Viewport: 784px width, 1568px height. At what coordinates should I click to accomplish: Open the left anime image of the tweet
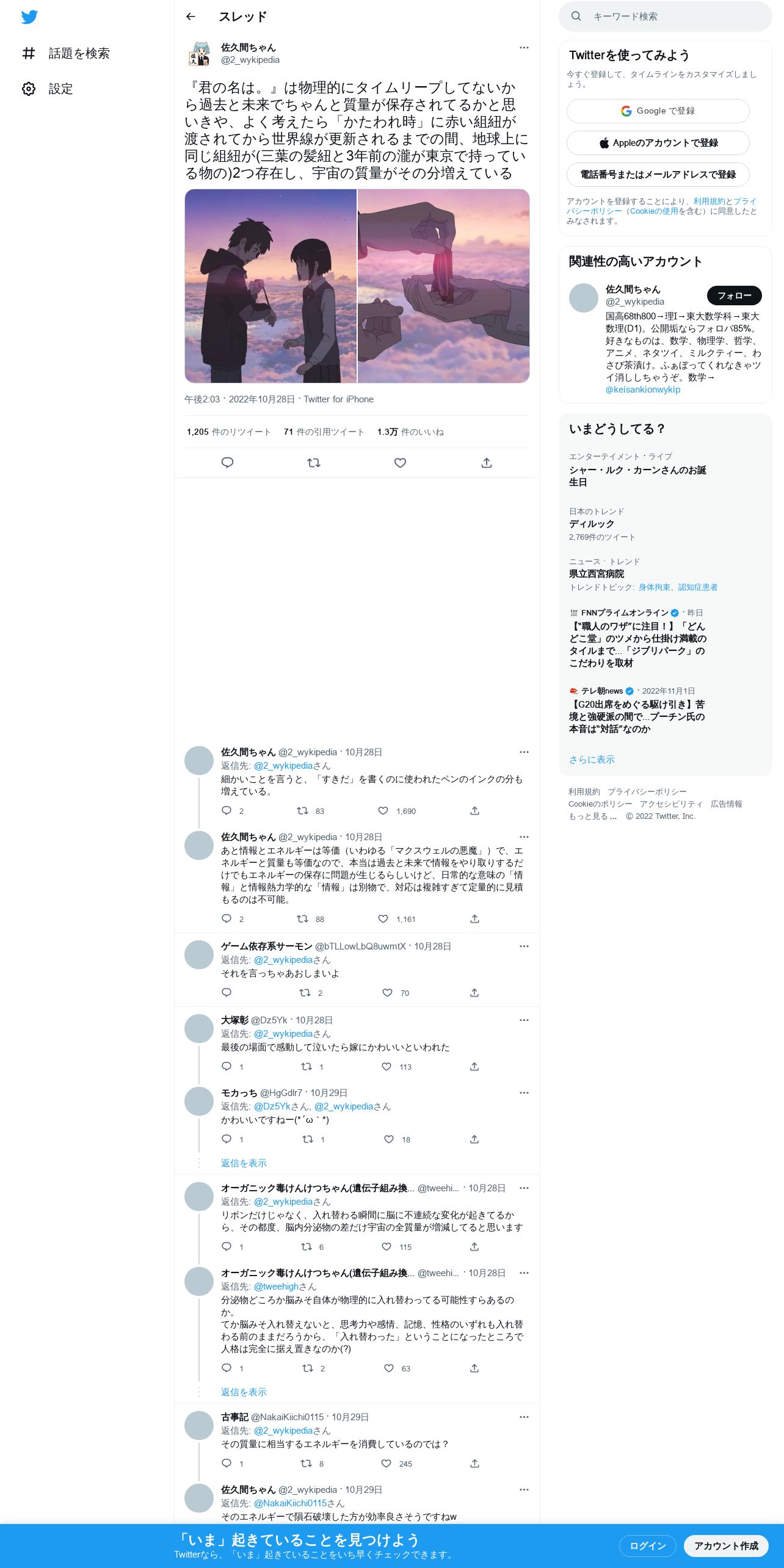pyautogui.click(x=270, y=286)
